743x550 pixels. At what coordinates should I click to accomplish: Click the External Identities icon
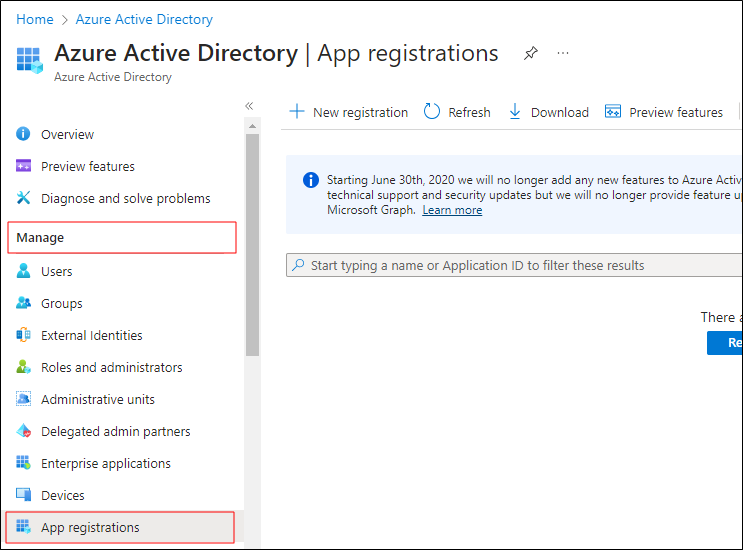click(x=23, y=335)
